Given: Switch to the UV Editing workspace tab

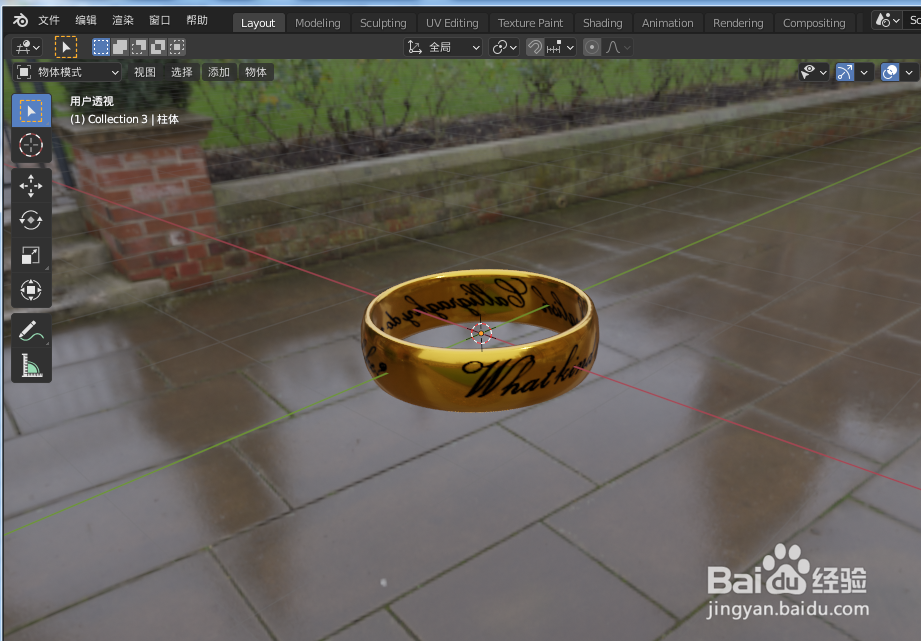Looking at the screenshot, I should pos(452,23).
